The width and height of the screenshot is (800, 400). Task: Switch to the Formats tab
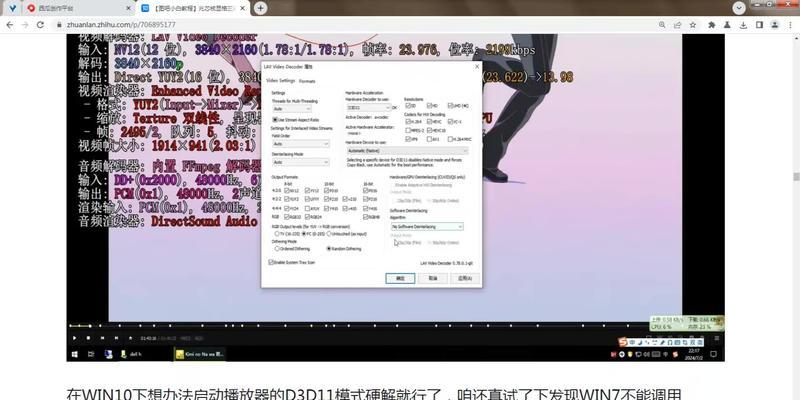307,80
